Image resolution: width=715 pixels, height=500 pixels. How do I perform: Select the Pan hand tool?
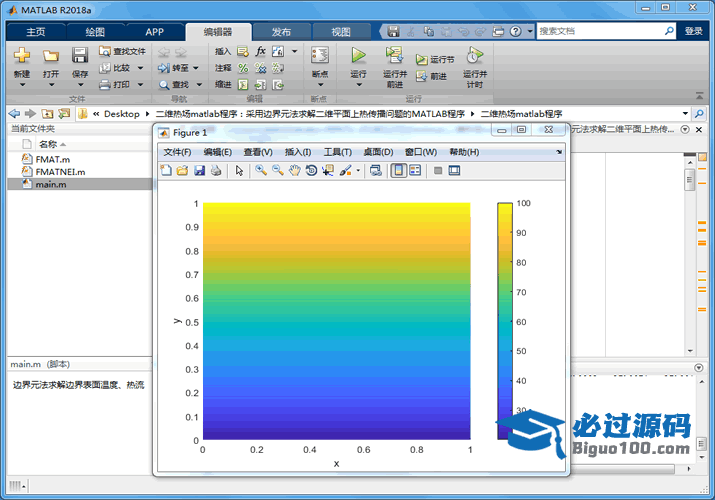pyautogui.click(x=295, y=170)
